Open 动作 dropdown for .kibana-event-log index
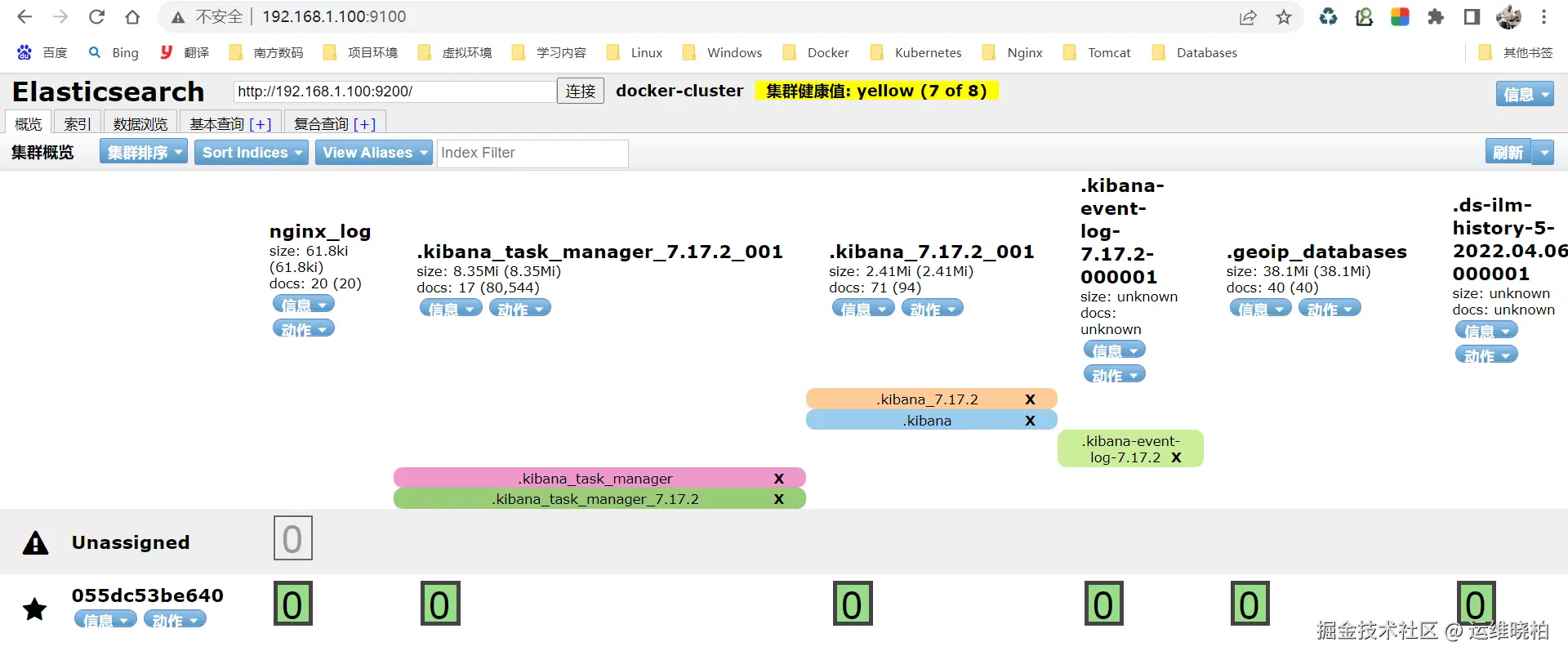 (x=1115, y=375)
